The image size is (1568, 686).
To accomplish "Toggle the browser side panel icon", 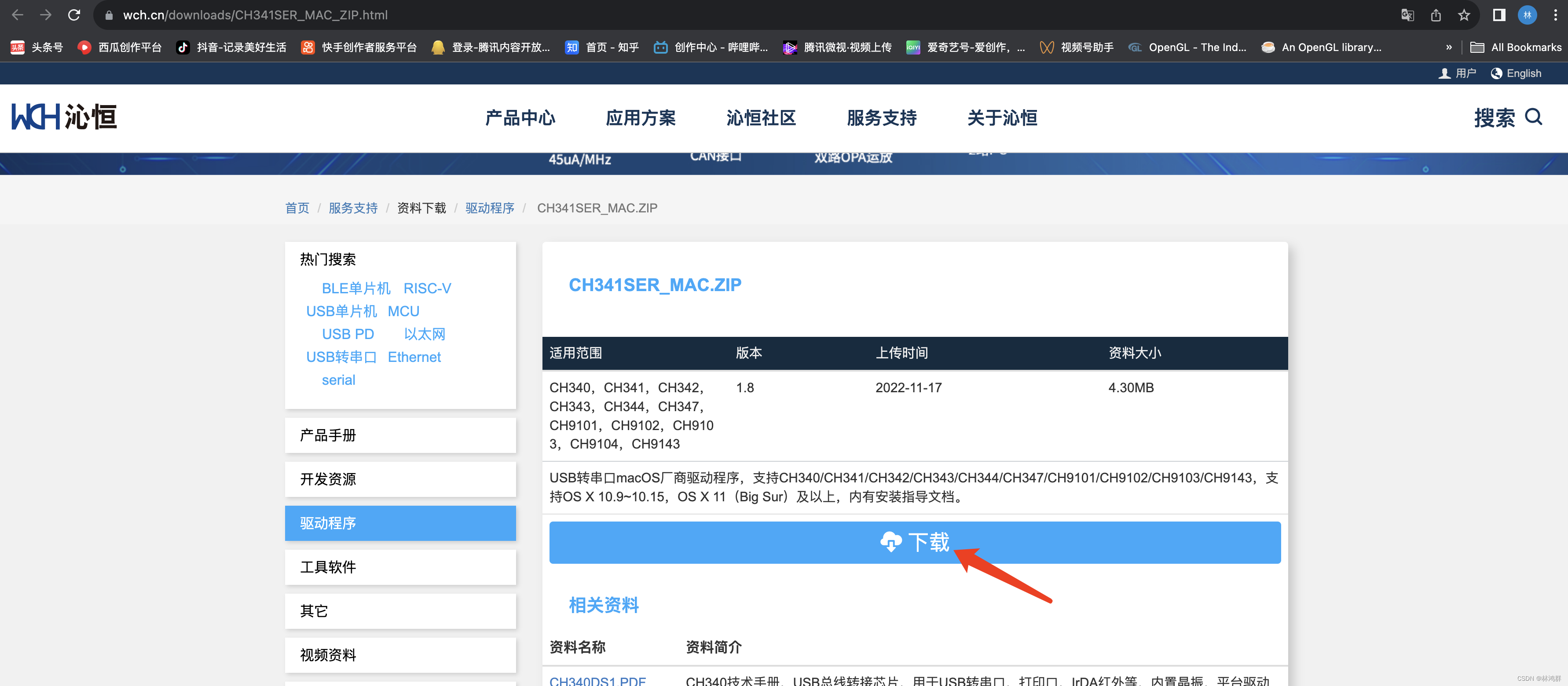I will click(x=1498, y=15).
